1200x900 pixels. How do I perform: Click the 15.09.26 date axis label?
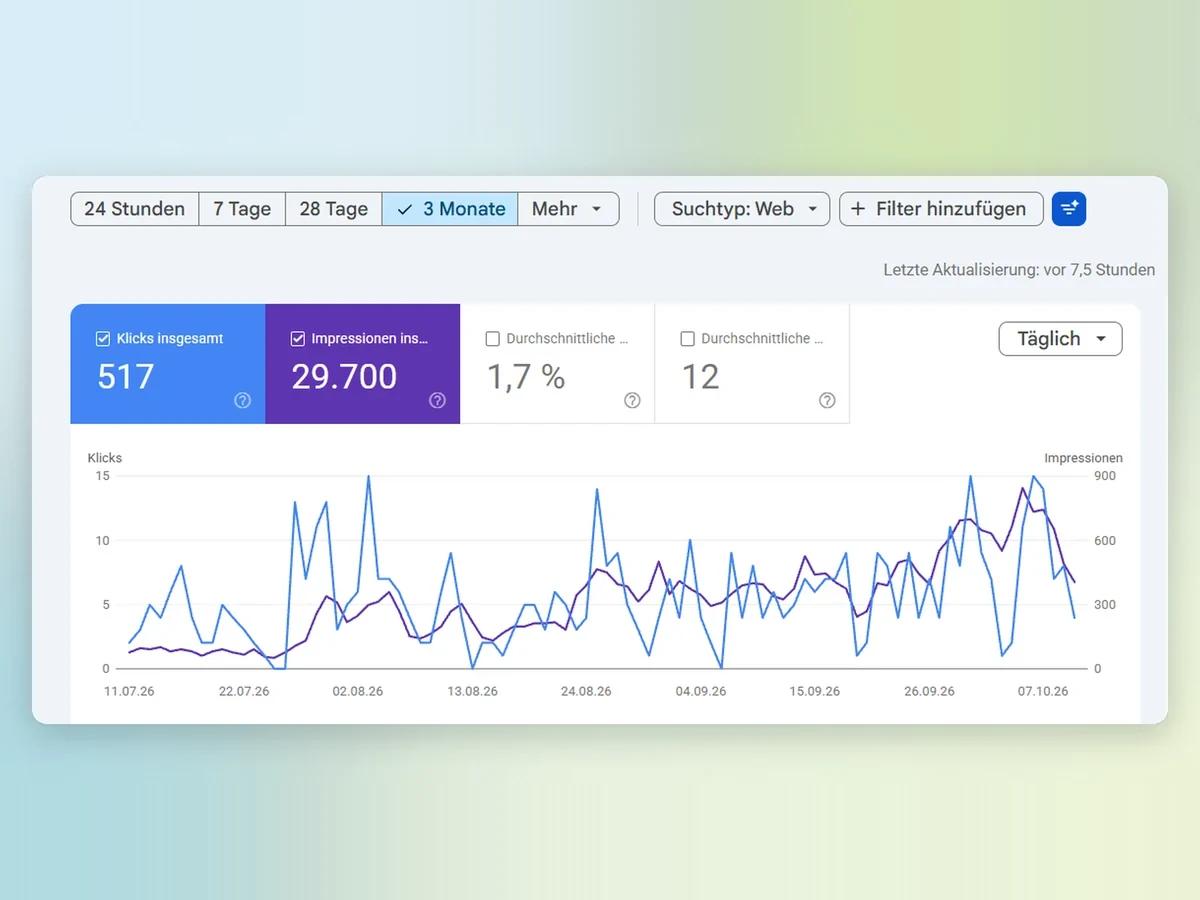[815, 691]
